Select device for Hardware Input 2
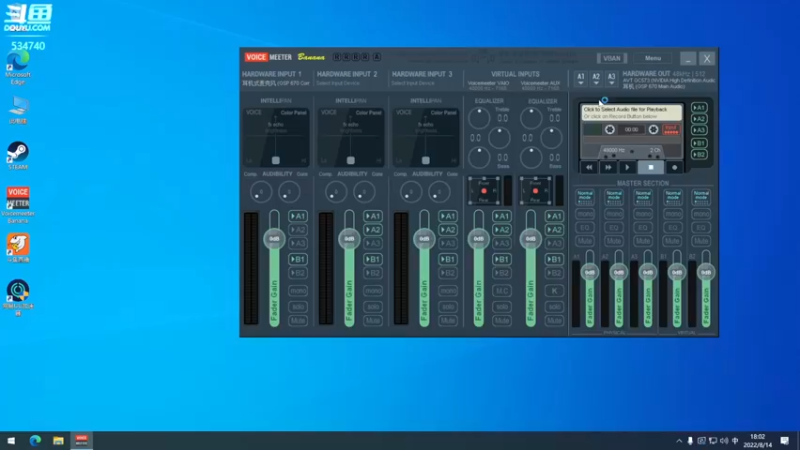Viewport: 800px width, 450px height. tap(338, 83)
